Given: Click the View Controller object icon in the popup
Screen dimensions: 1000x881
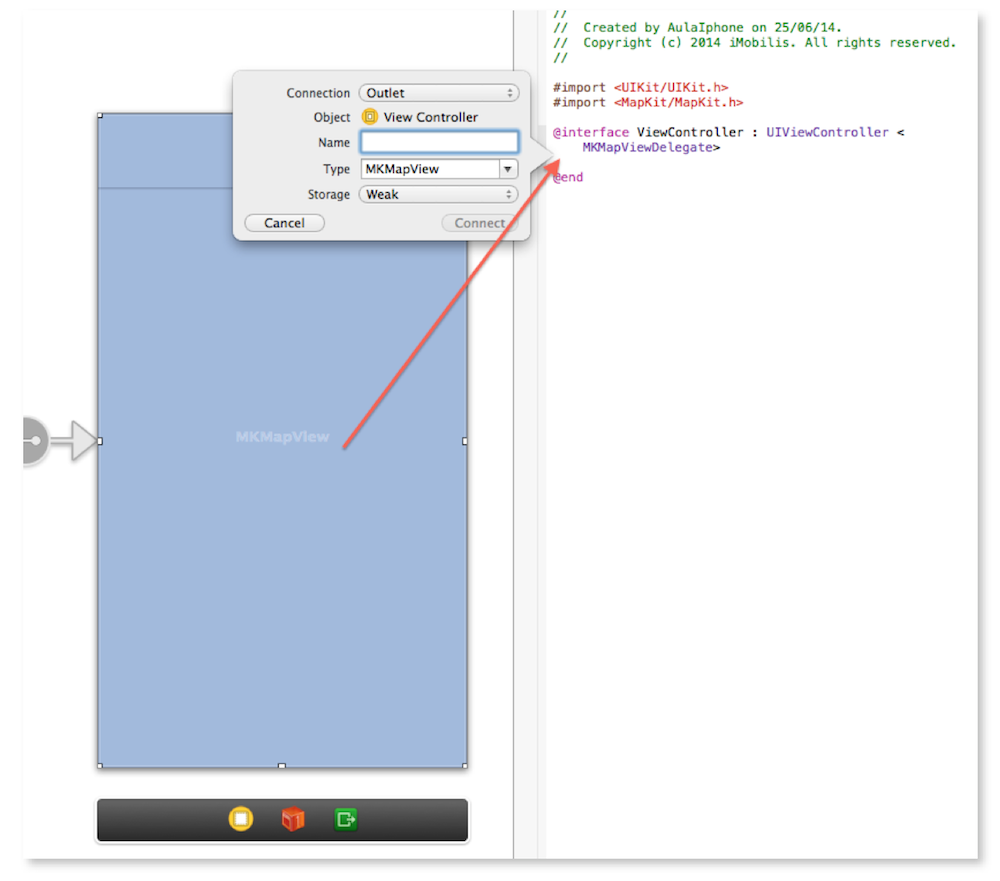Looking at the screenshot, I should pos(370,117).
